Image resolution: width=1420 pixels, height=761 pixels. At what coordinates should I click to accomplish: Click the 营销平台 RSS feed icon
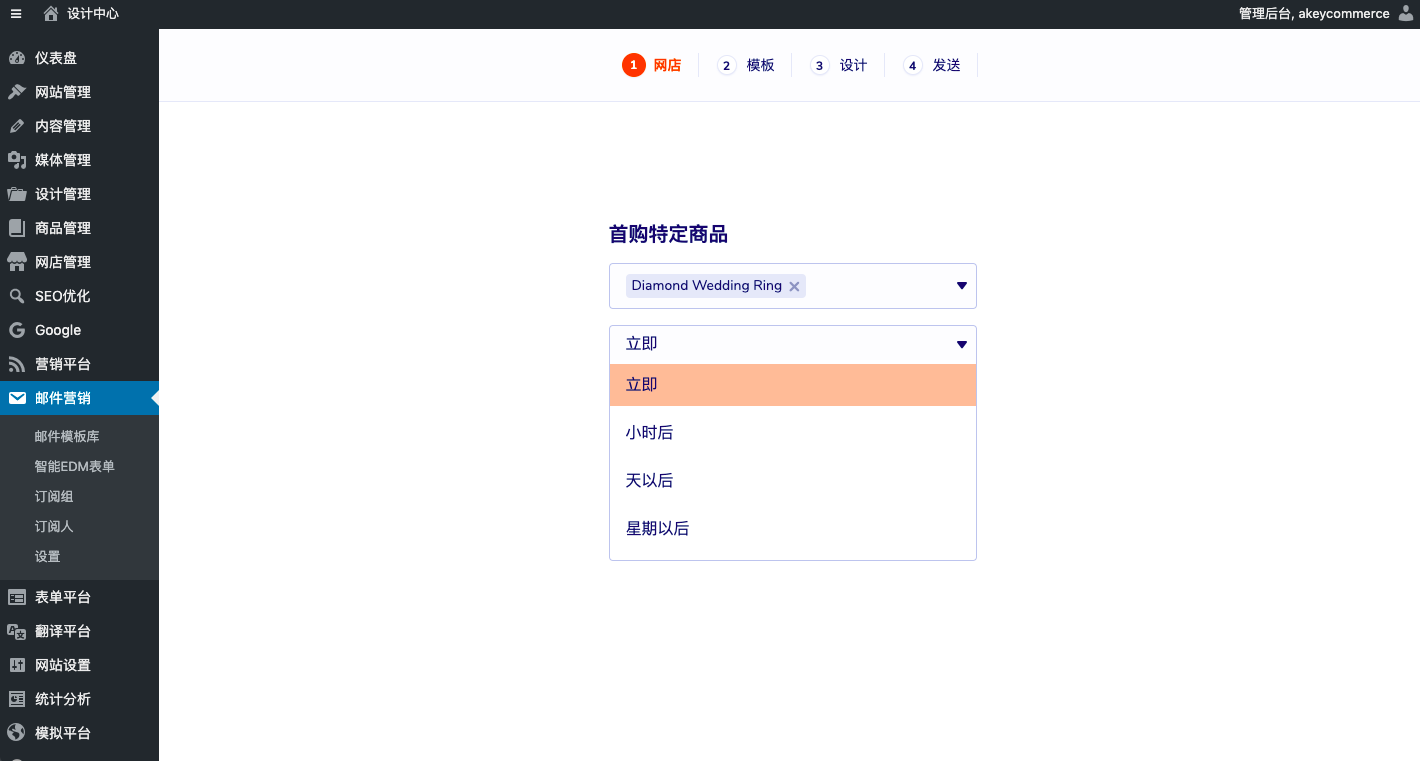click(x=17, y=364)
